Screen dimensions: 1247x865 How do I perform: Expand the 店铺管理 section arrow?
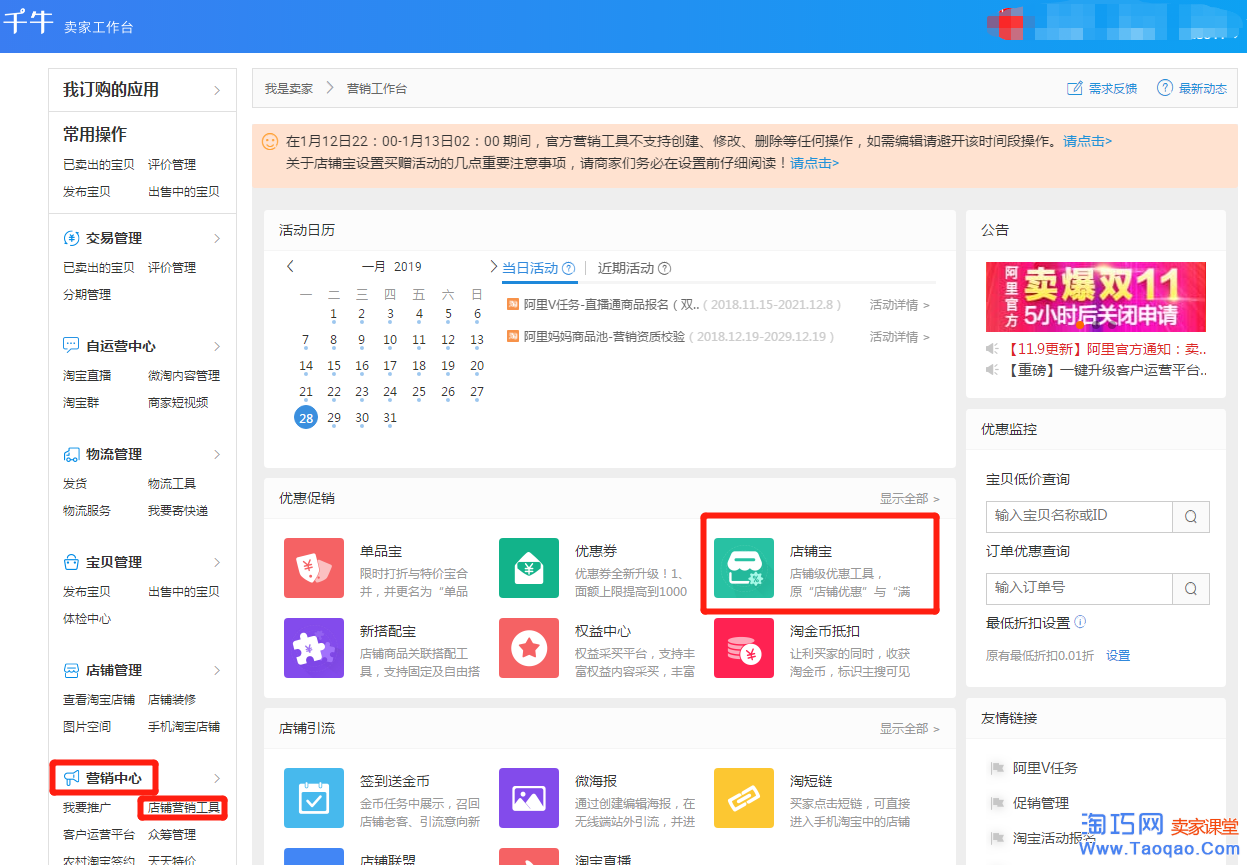(x=217, y=670)
